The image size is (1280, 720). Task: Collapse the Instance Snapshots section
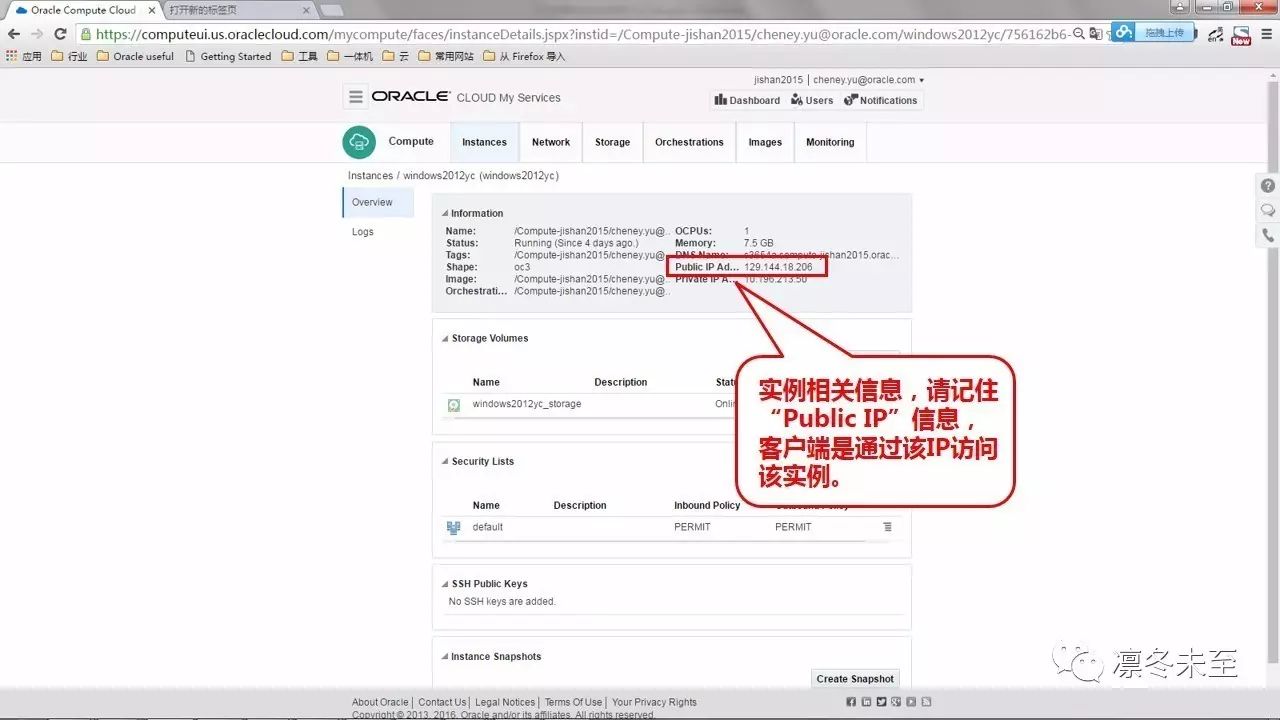445,657
